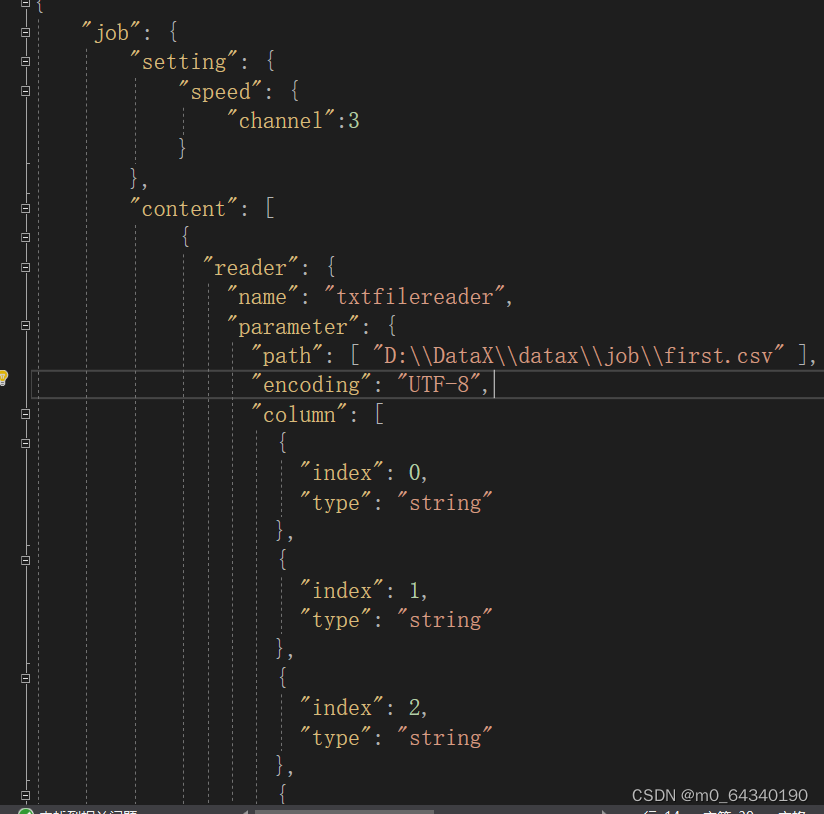Screen dimensions: 824x814
Task: Collapse the "column" array fold marker
Action: (25, 414)
